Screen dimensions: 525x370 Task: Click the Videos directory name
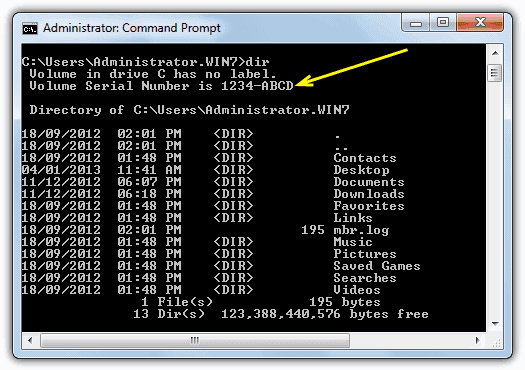[x=357, y=290]
